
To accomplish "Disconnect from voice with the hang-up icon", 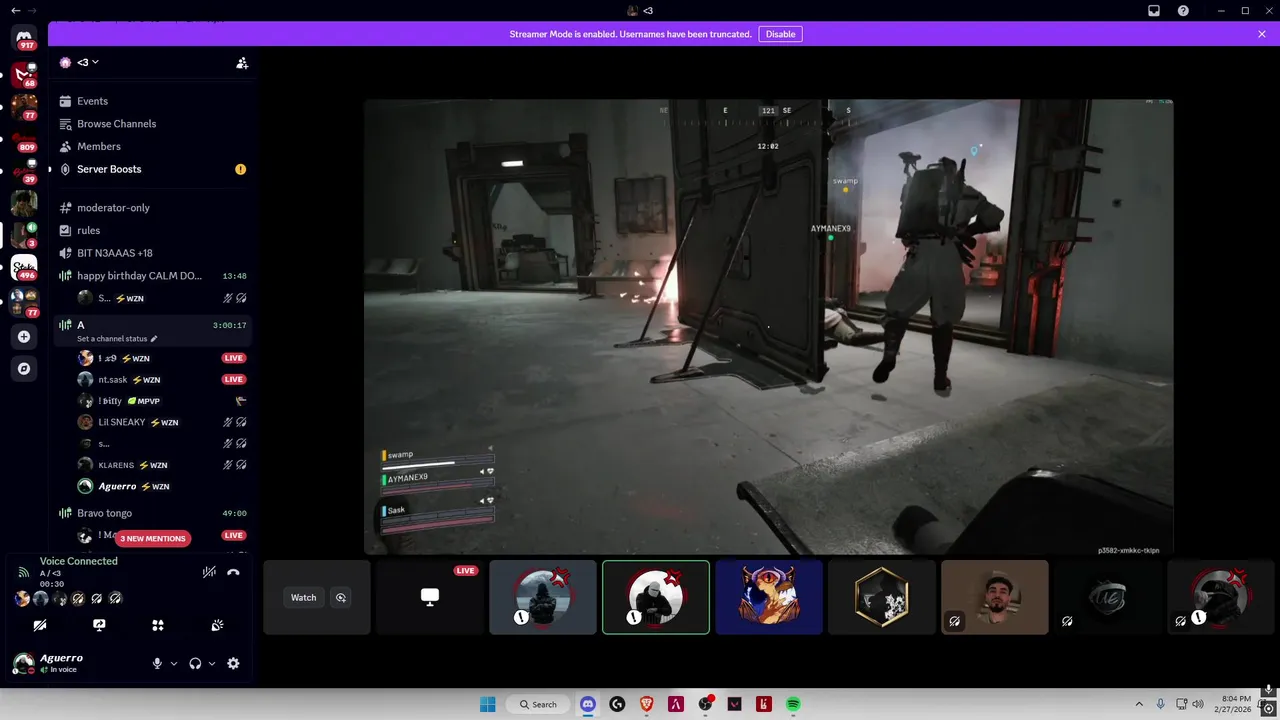I will click(x=233, y=572).
